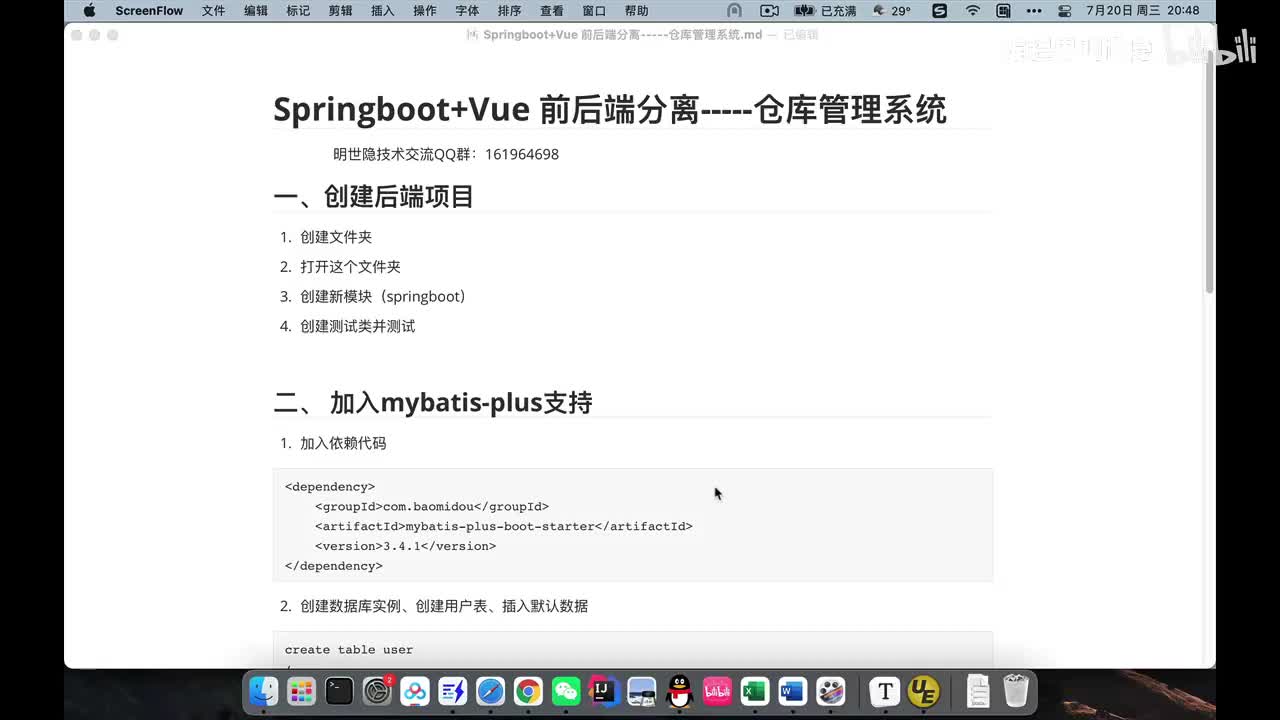Click the date and time 7月20日 周三 20:48
Image resolution: width=1280 pixels, height=720 pixels.
point(1143,11)
